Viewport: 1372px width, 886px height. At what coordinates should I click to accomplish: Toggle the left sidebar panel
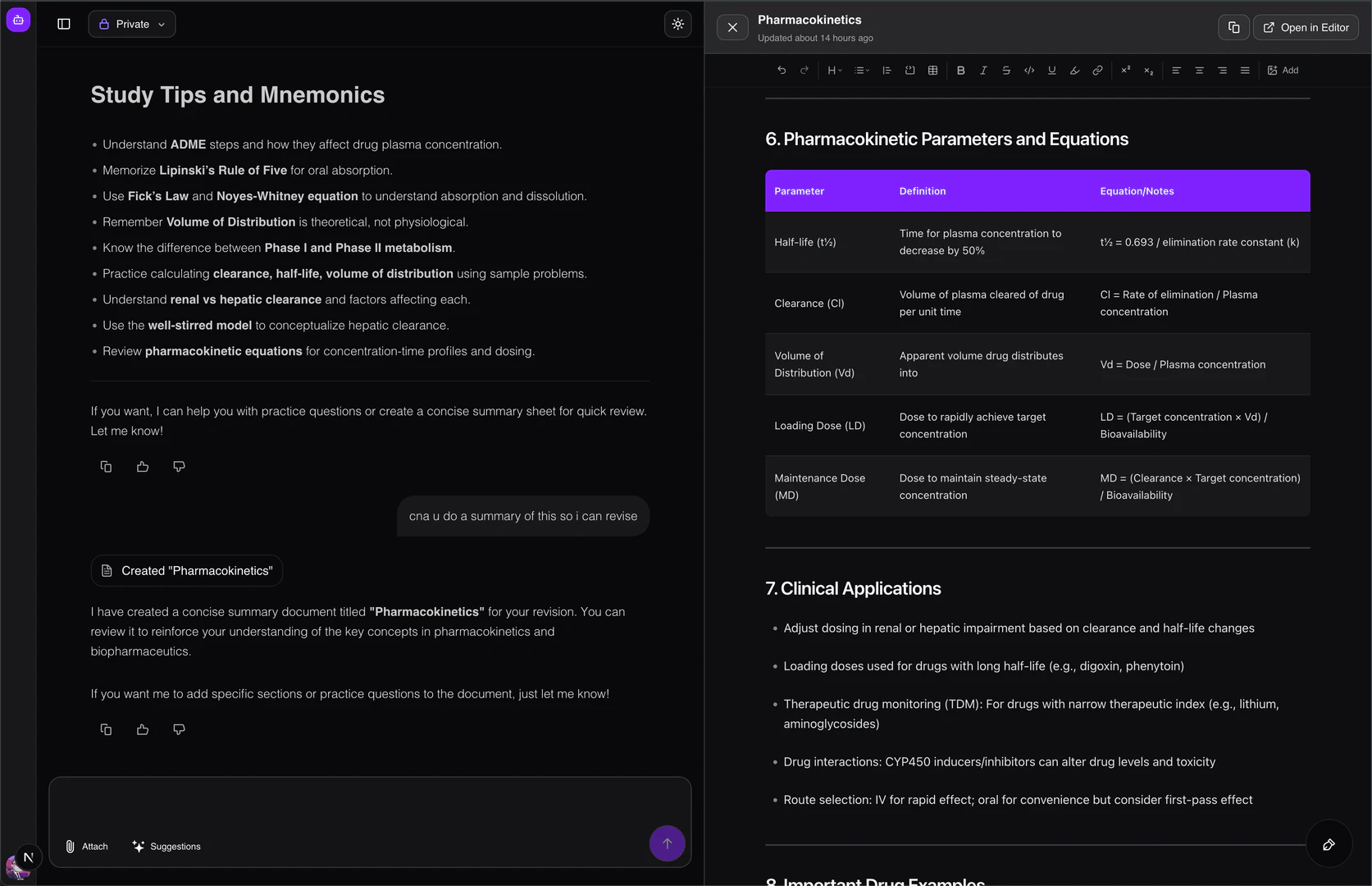pyautogui.click(x=63, y=23)
